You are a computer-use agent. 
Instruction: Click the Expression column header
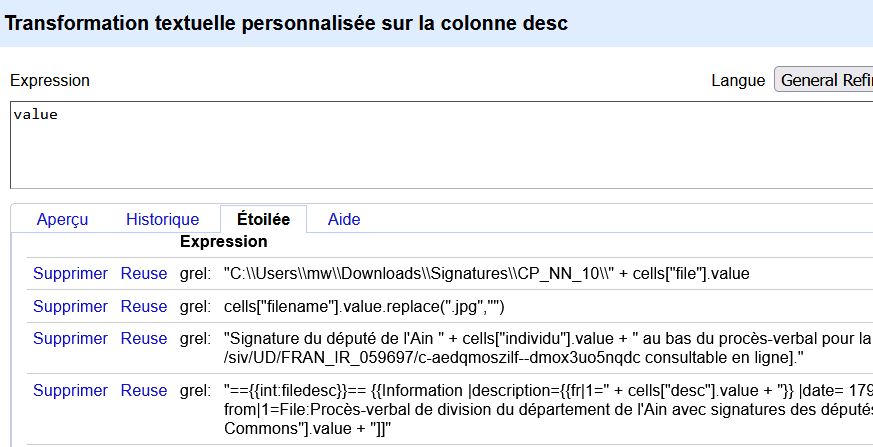coord(223,242)
